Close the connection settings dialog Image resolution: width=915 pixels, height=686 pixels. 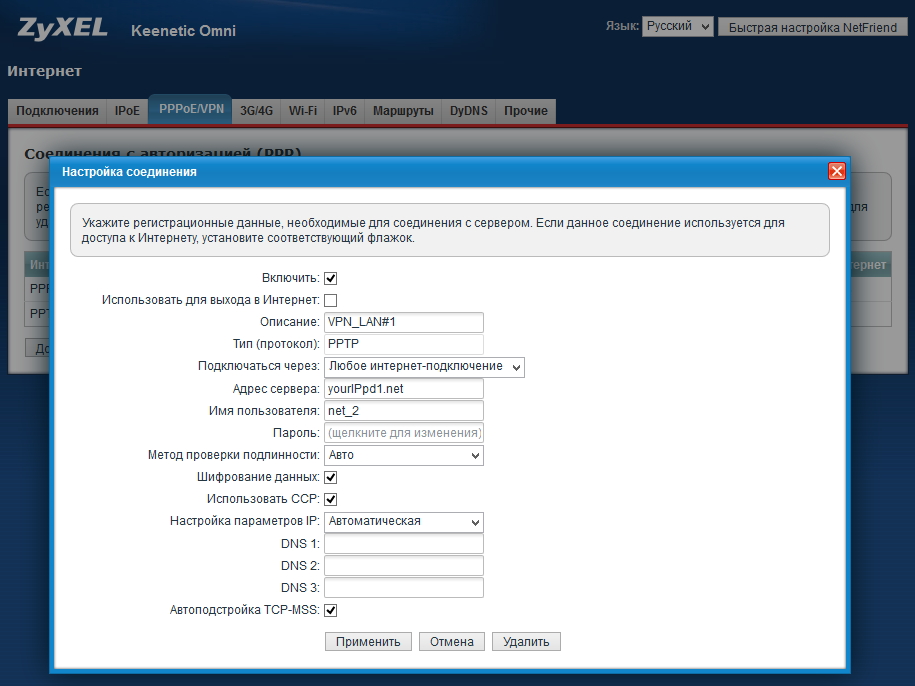[837, 171]
